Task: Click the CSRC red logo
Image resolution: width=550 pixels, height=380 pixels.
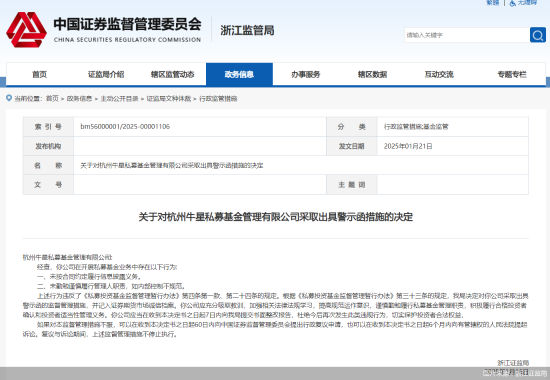Action: point(26,30)
